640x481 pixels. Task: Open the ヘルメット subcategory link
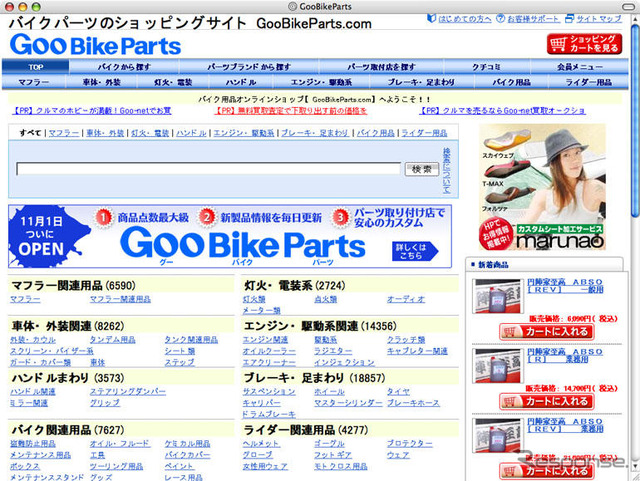coord(261,443)
